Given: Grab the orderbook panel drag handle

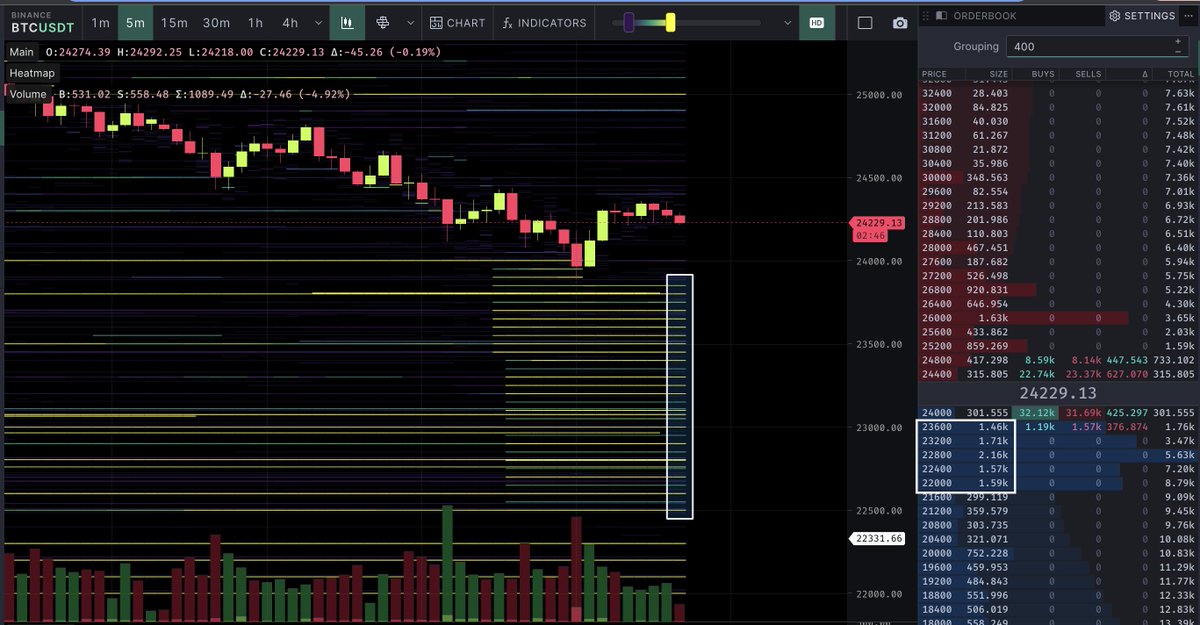Looking at the screenshot, I should (x=925, y=16).
